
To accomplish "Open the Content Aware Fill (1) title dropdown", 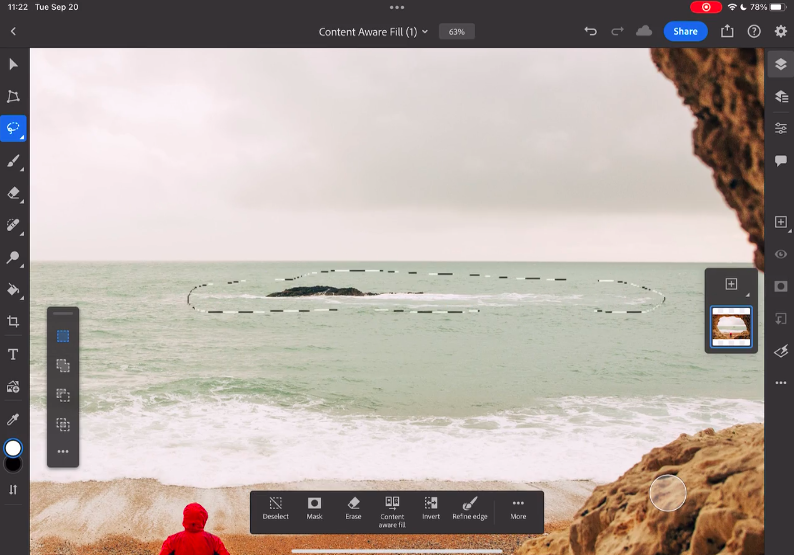I will (x=373, y=32).
